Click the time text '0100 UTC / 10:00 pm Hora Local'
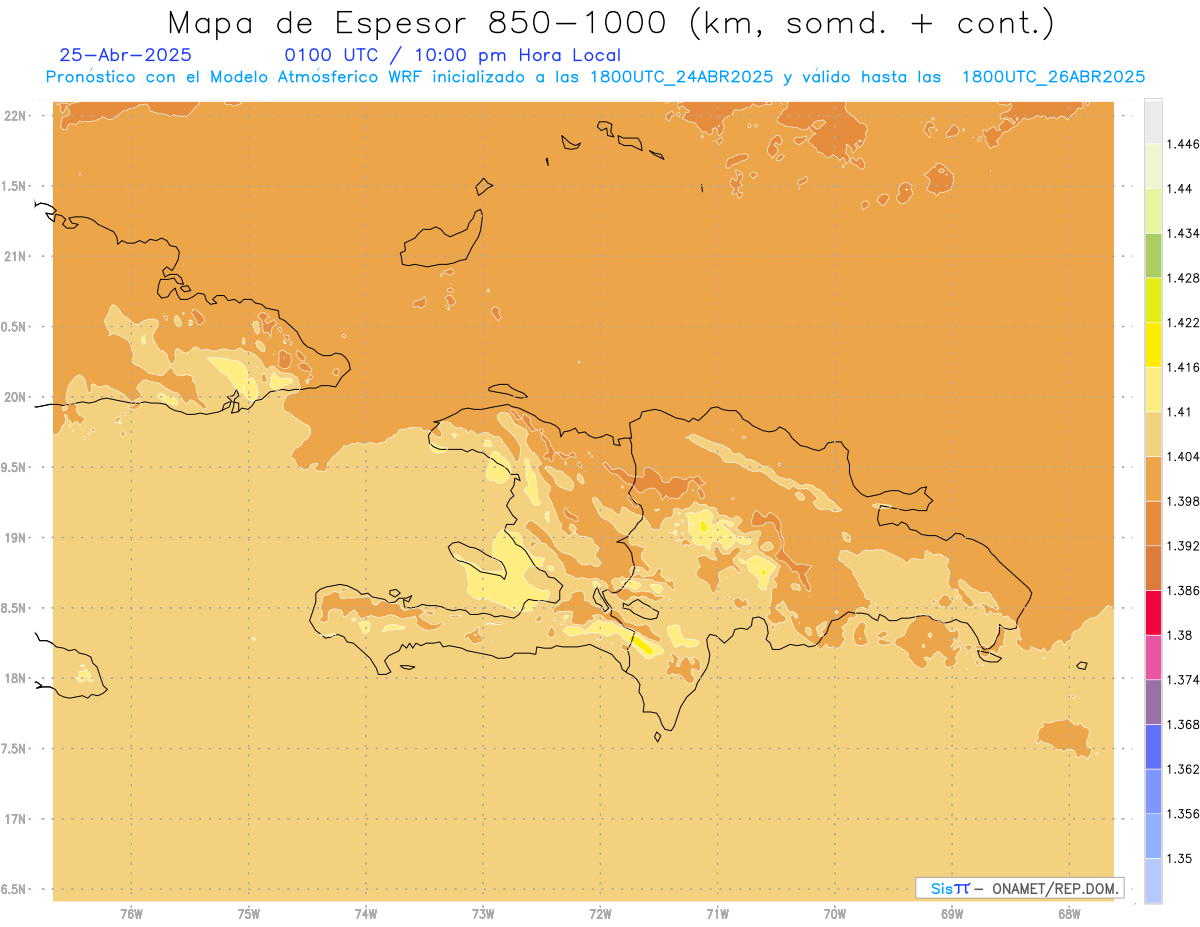 (453, 55)
